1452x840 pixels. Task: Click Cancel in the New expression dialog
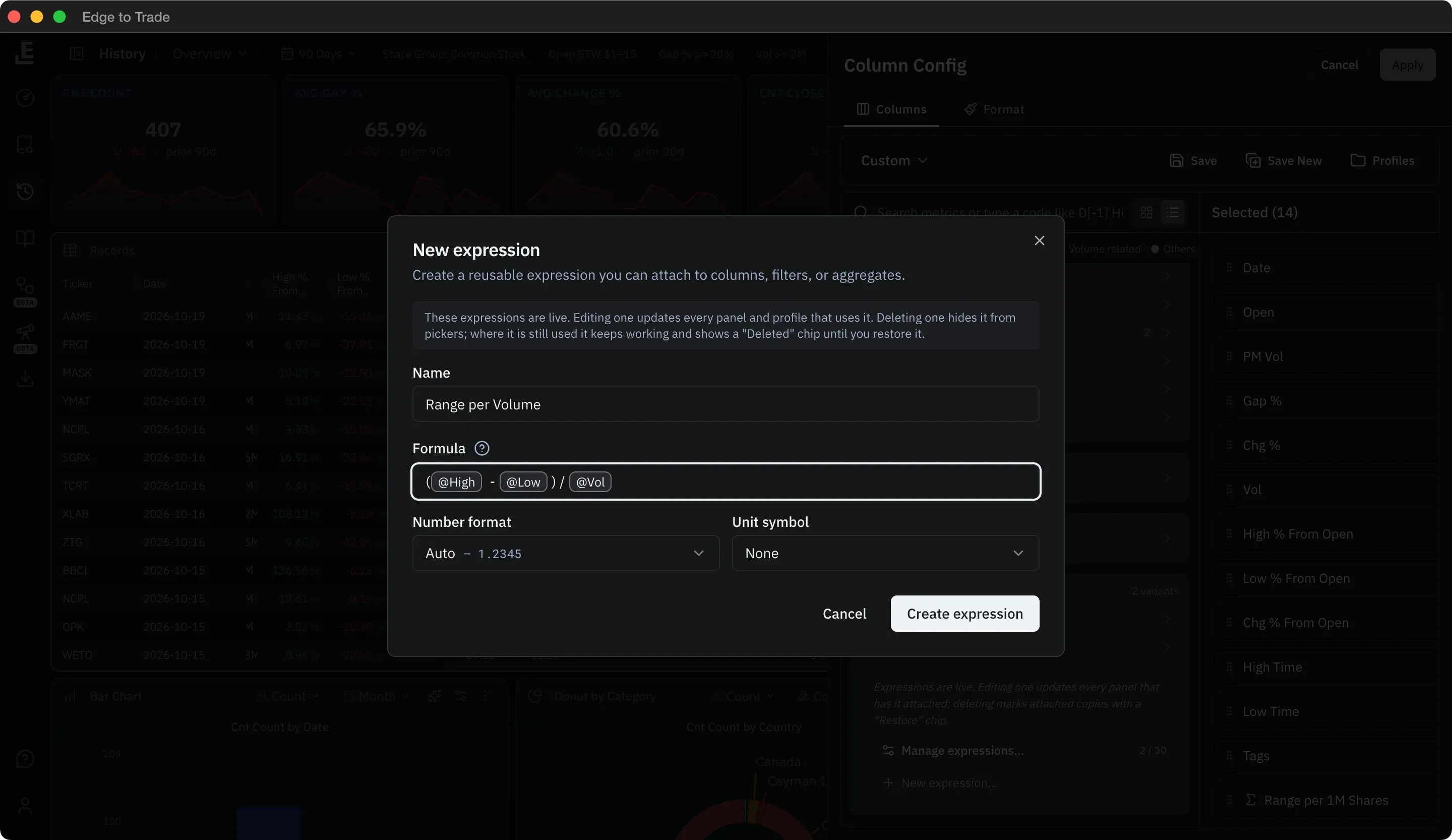click(844, 614)
